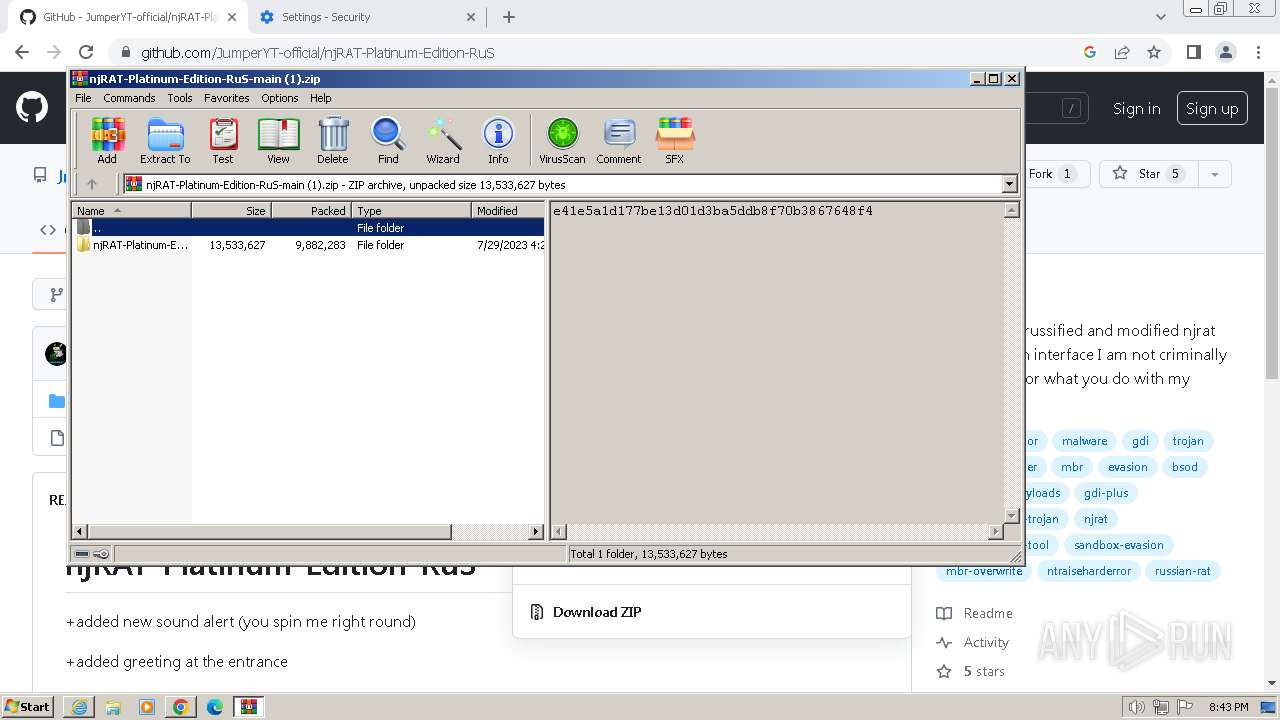Click scroll up arrow in comment pane
Screen dimensions: 1280x720
1011,210
